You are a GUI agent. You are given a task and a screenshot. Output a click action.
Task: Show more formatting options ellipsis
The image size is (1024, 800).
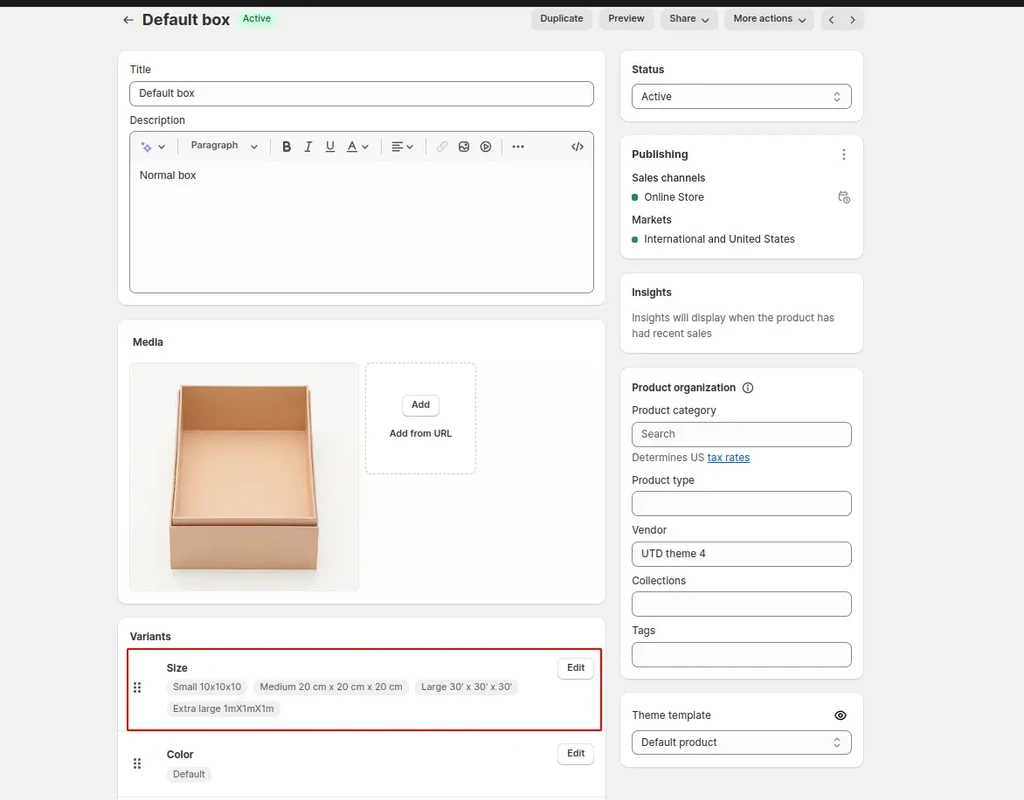[518, 147]
